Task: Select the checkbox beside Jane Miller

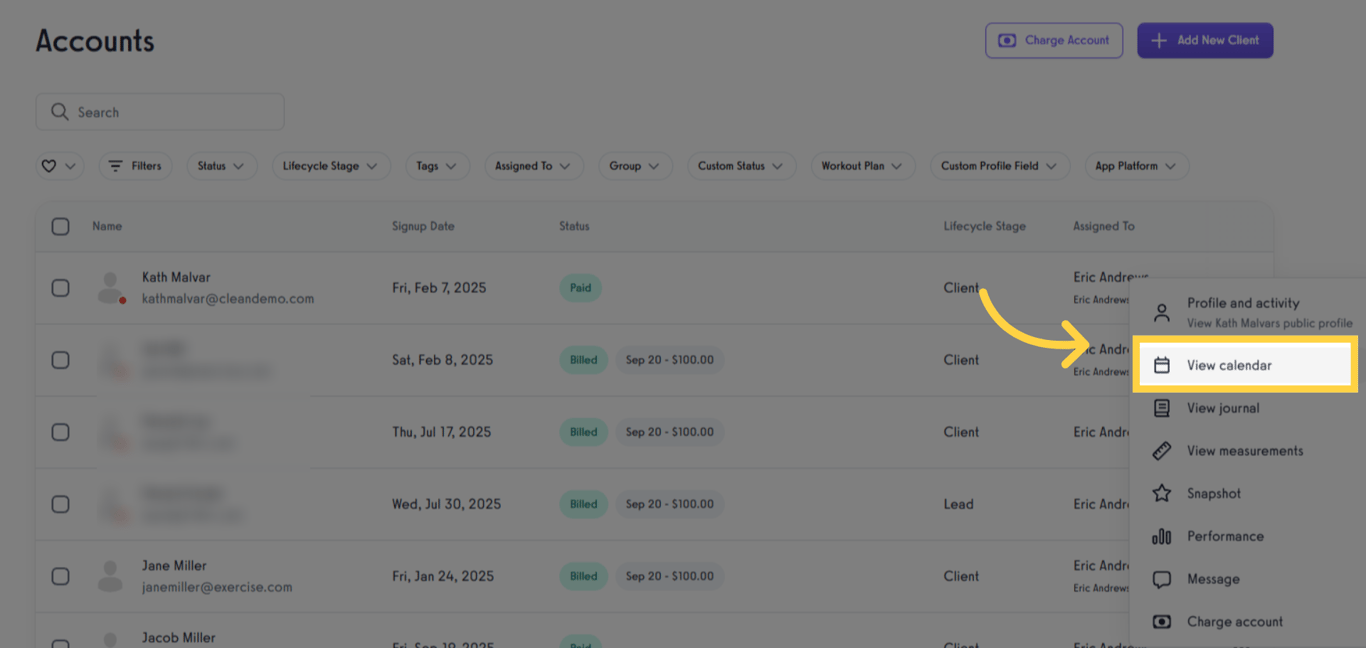Action: click(x=60, y=576)
